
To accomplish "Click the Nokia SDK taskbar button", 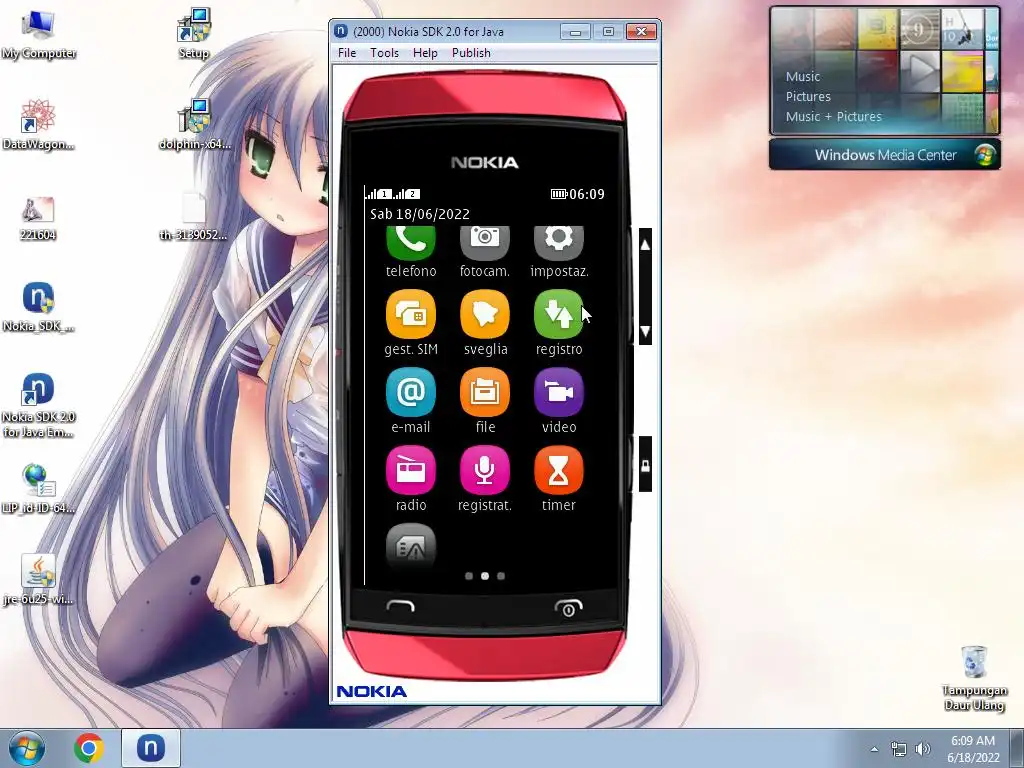I will [151, 748].
